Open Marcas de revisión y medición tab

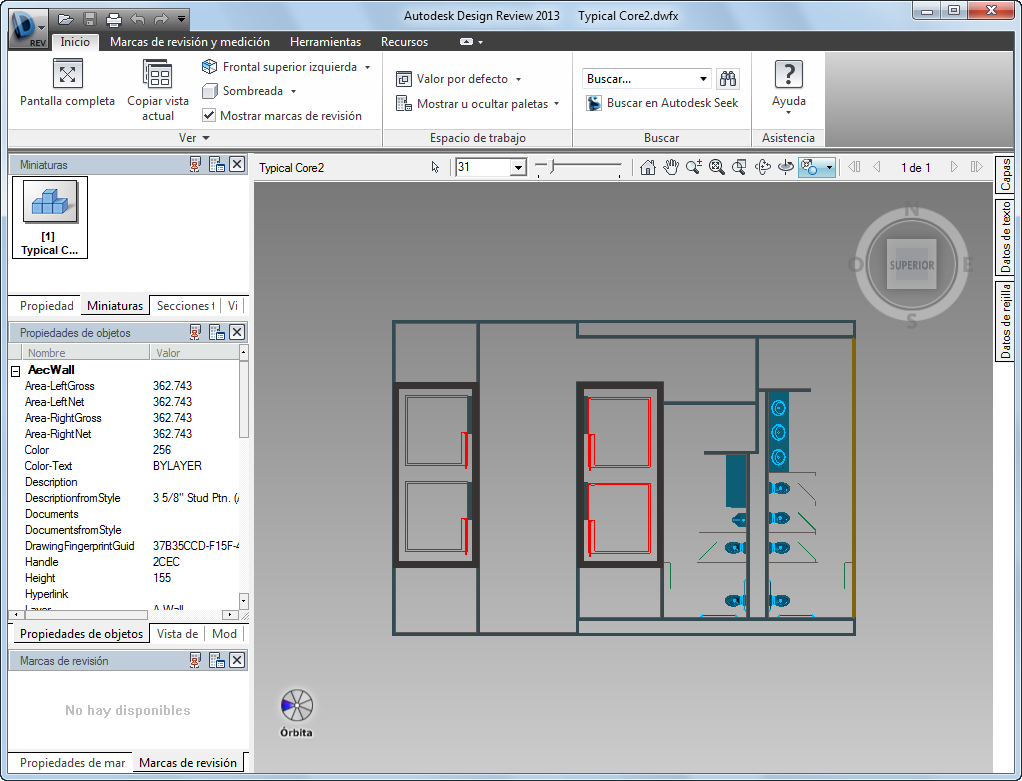click(x=190, y=42)
